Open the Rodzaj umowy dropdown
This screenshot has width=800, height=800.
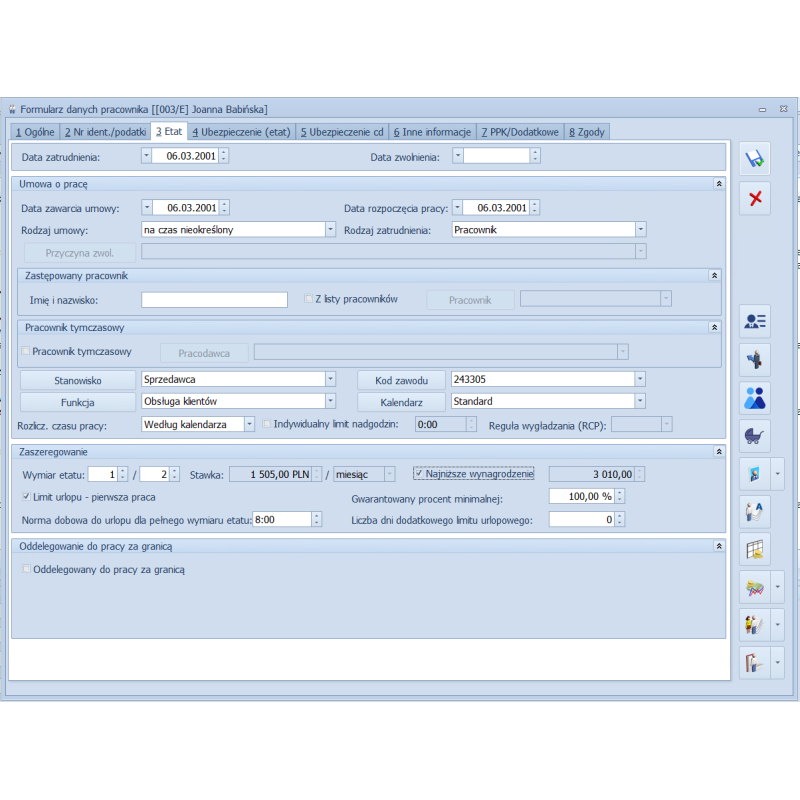(330, 230)
